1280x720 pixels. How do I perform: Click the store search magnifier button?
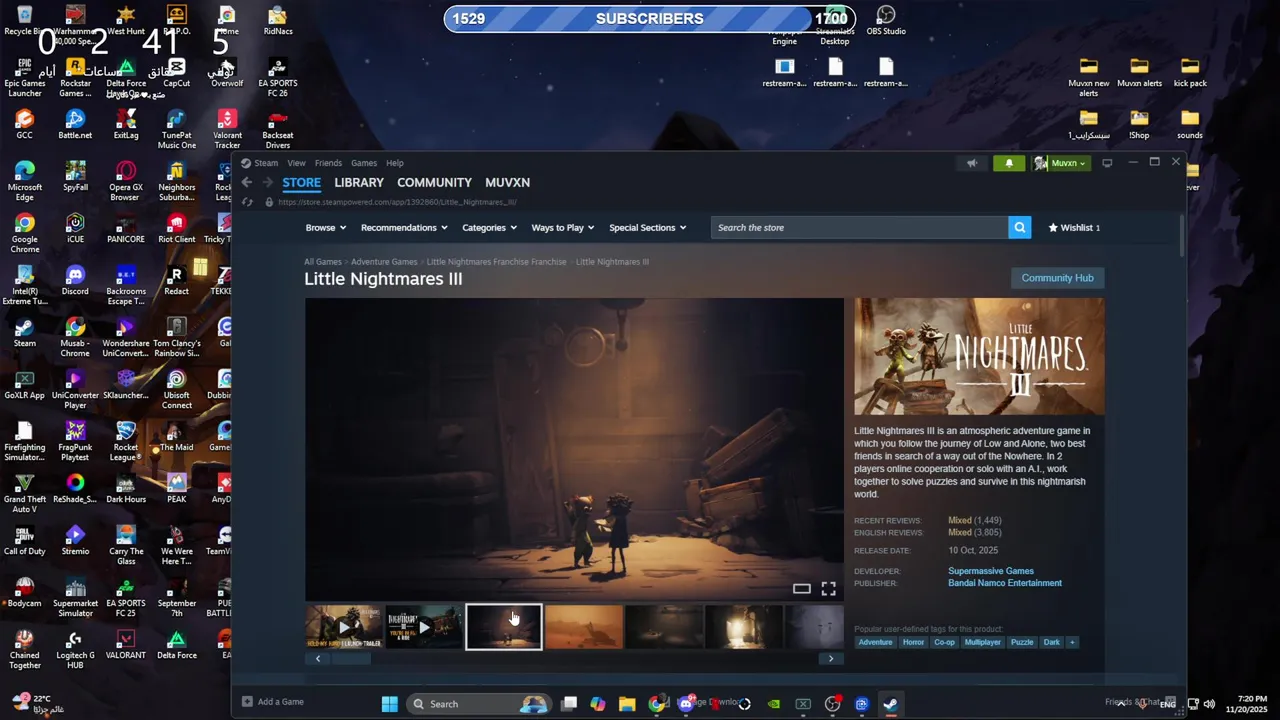pyautogui.click(x=1020, y=228)
